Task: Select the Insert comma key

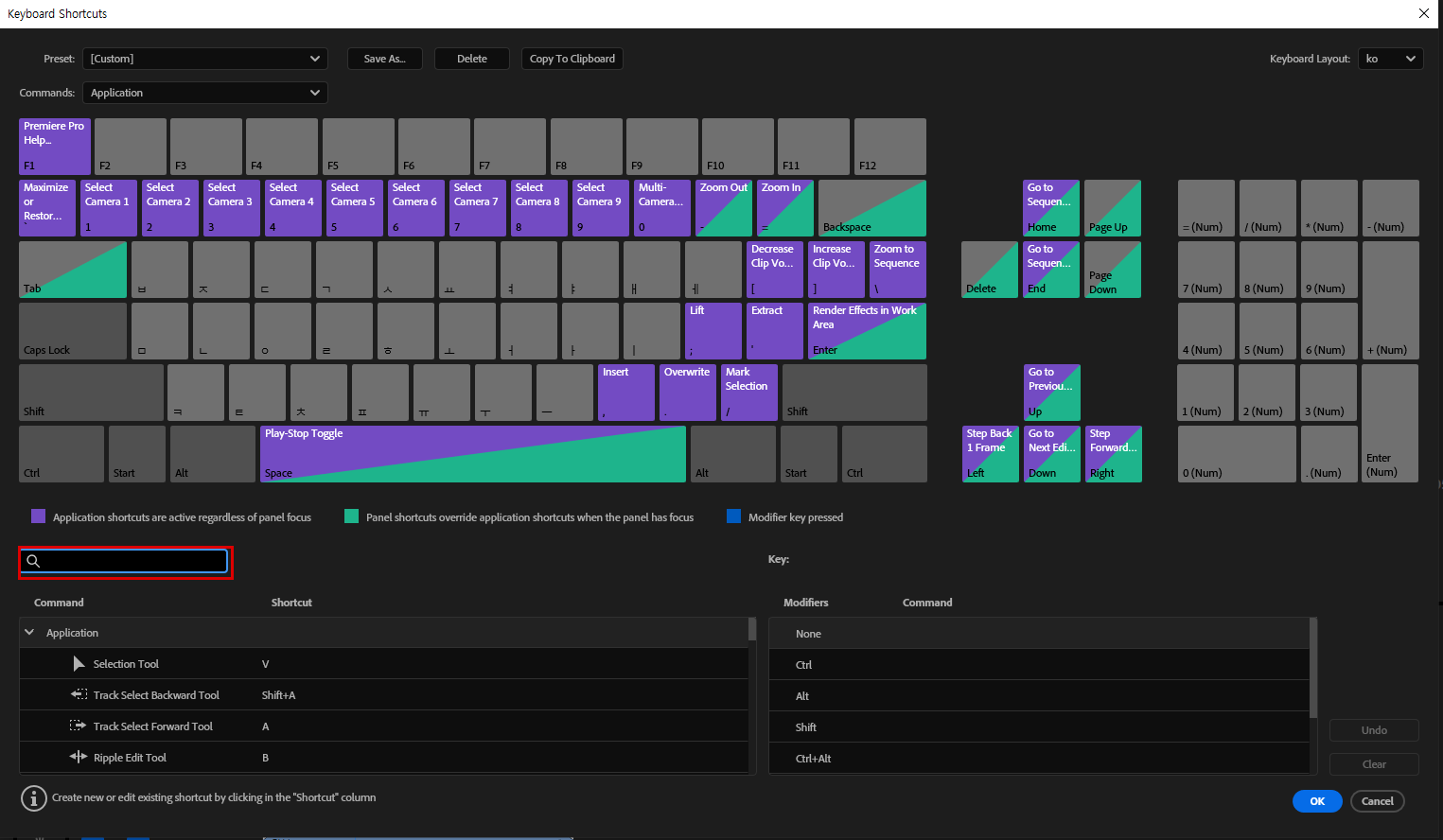Action: (626, 393)
